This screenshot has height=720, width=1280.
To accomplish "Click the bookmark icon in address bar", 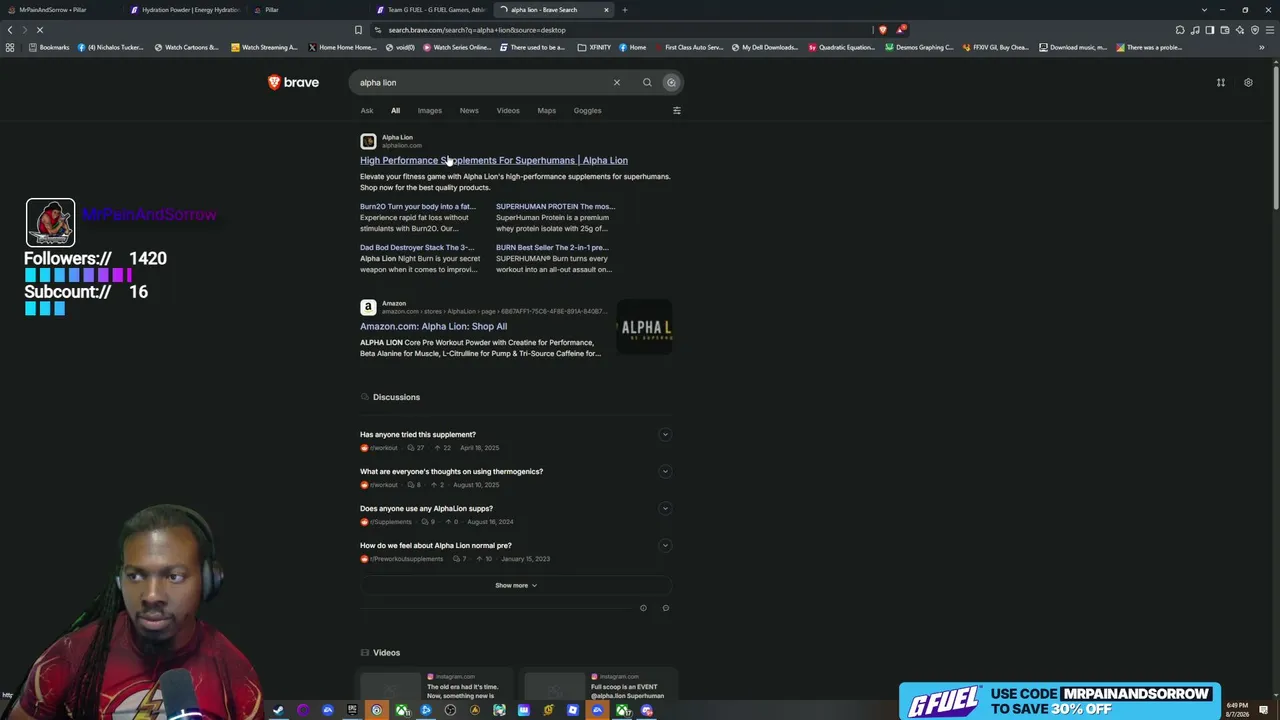I will coord(358,30).
